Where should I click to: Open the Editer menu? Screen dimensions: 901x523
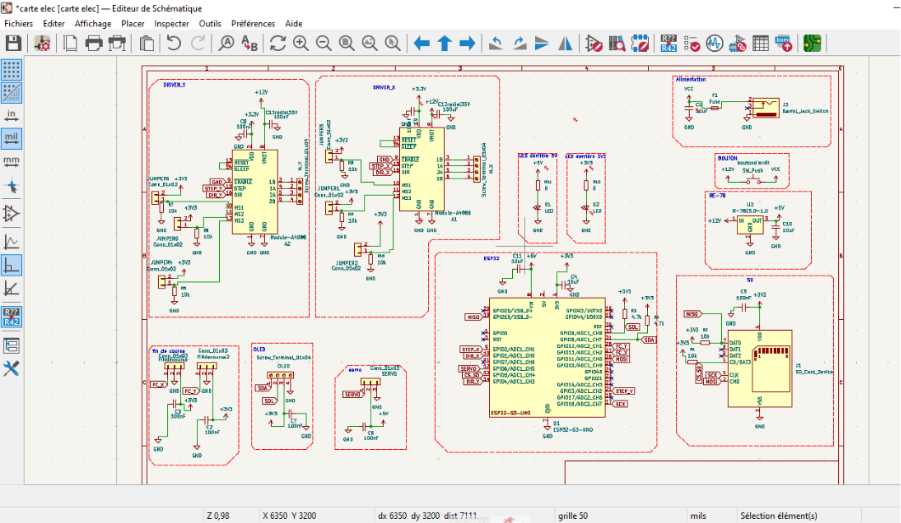[53, 24]
